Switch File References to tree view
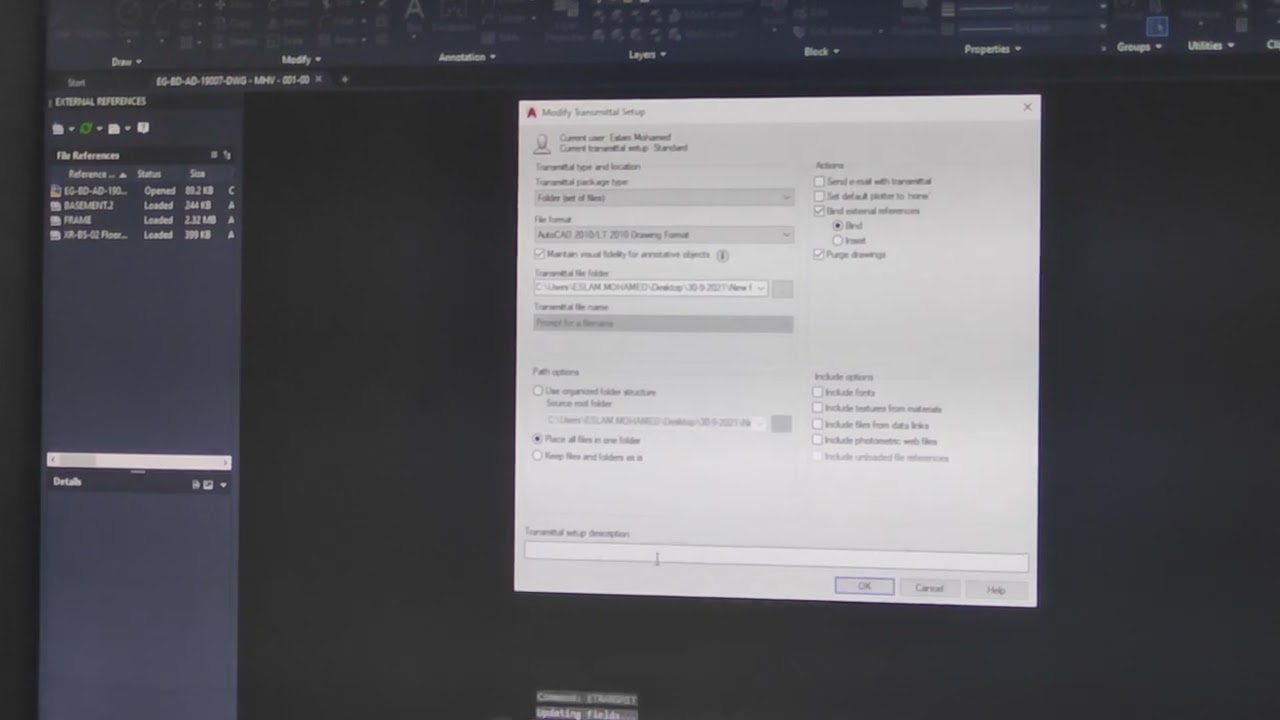1280x720 pixels. coord(227,155)
